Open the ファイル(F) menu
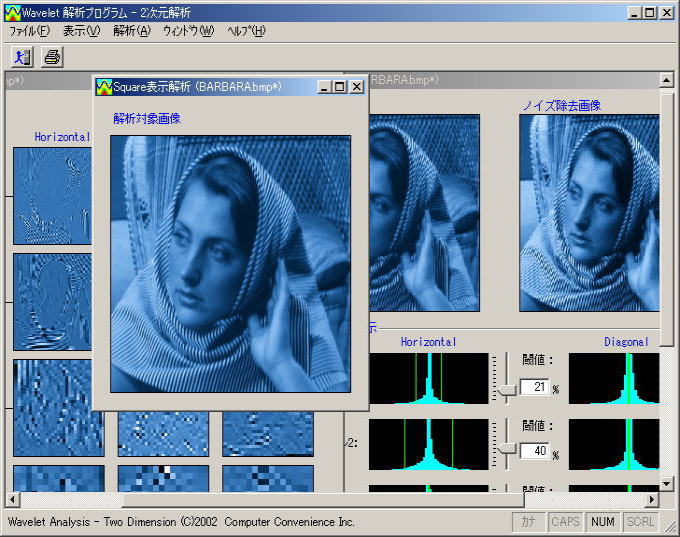The height and width of the screenshot is (537, 680). click(x=29, y=31)
